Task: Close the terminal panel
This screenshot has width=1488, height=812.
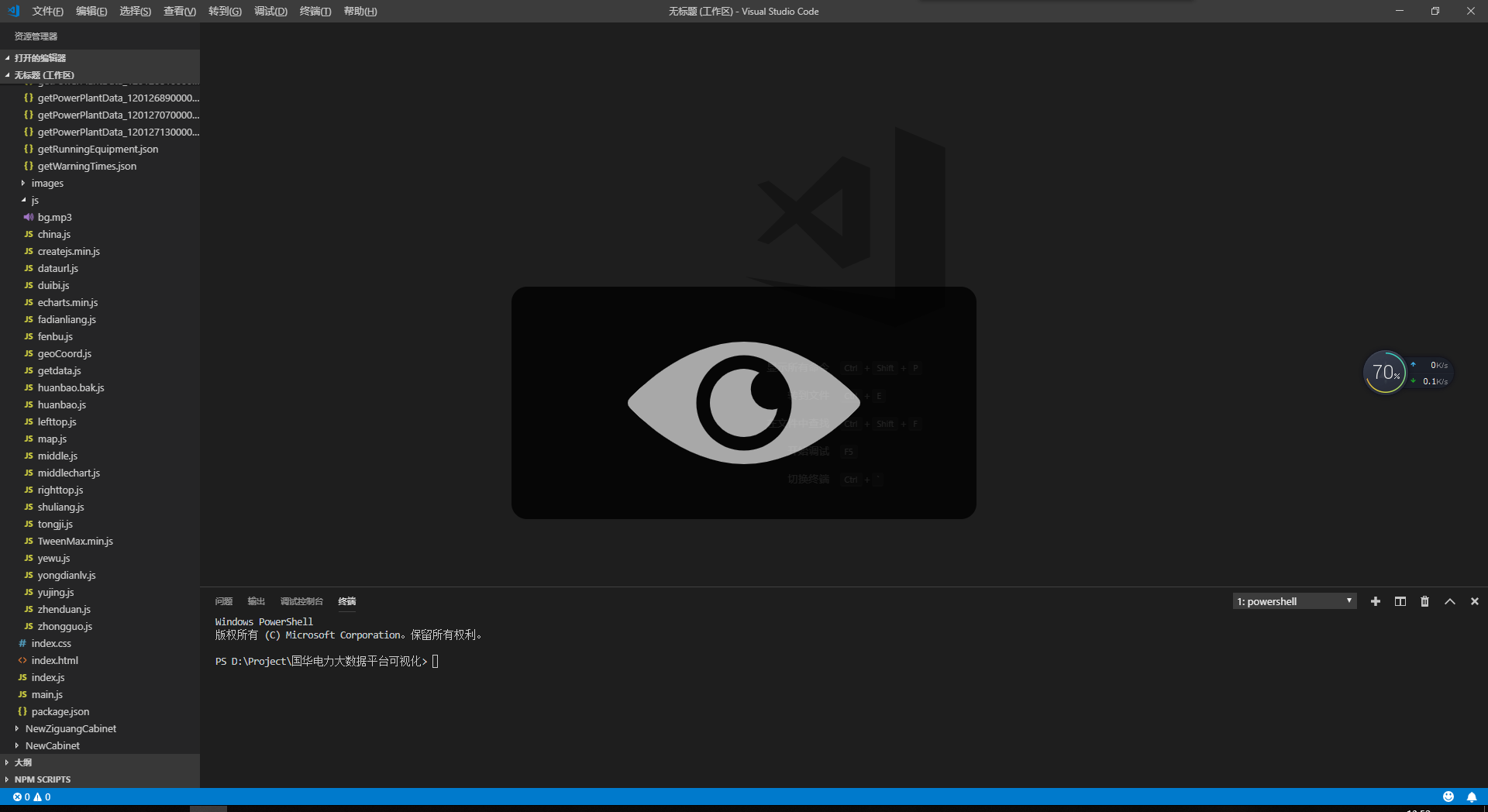Action: click(x=1475, y=601)
